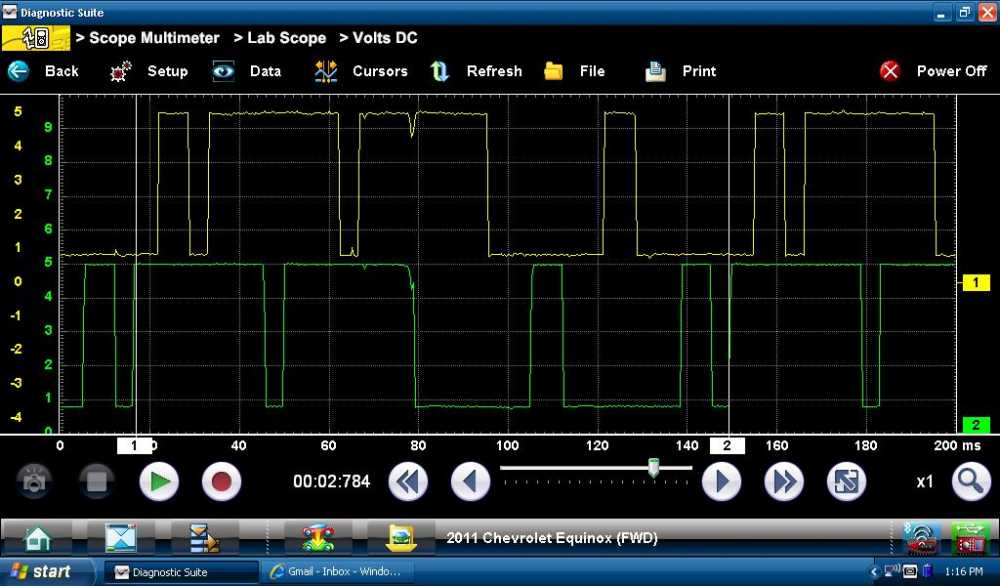Open the Data menu

coord(248,71)
